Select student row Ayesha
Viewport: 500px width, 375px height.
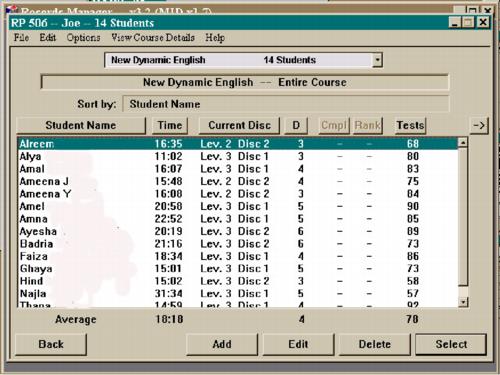(238, 231)
